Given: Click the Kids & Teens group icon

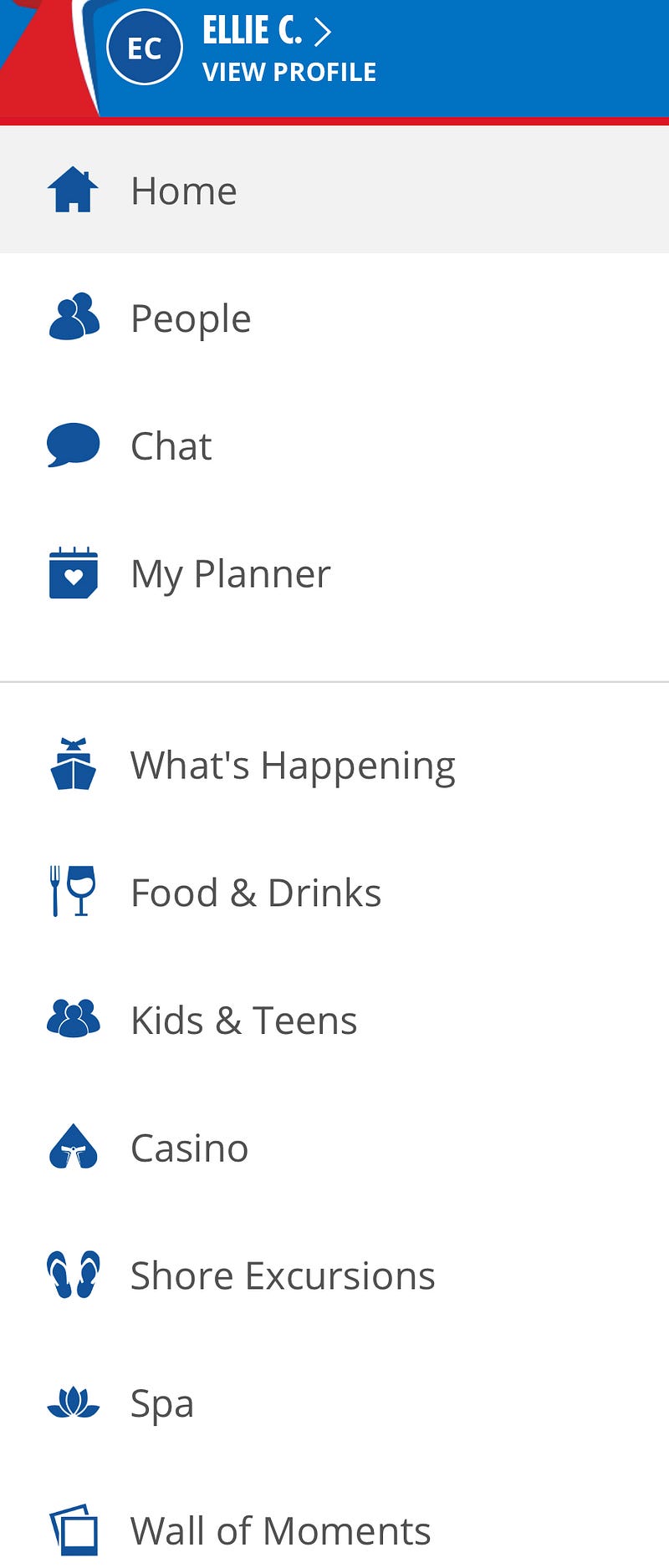Looking at the screenshot, I should click(x=74, y=1019).
